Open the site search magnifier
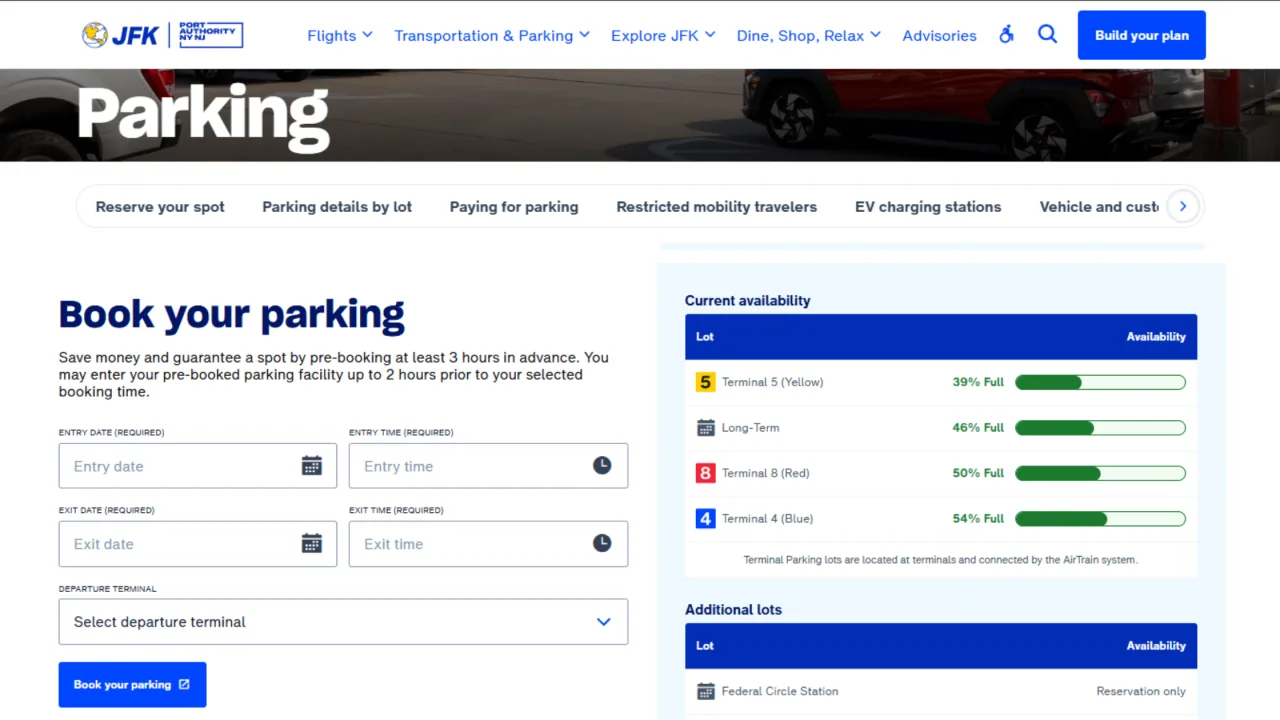 1047,35
